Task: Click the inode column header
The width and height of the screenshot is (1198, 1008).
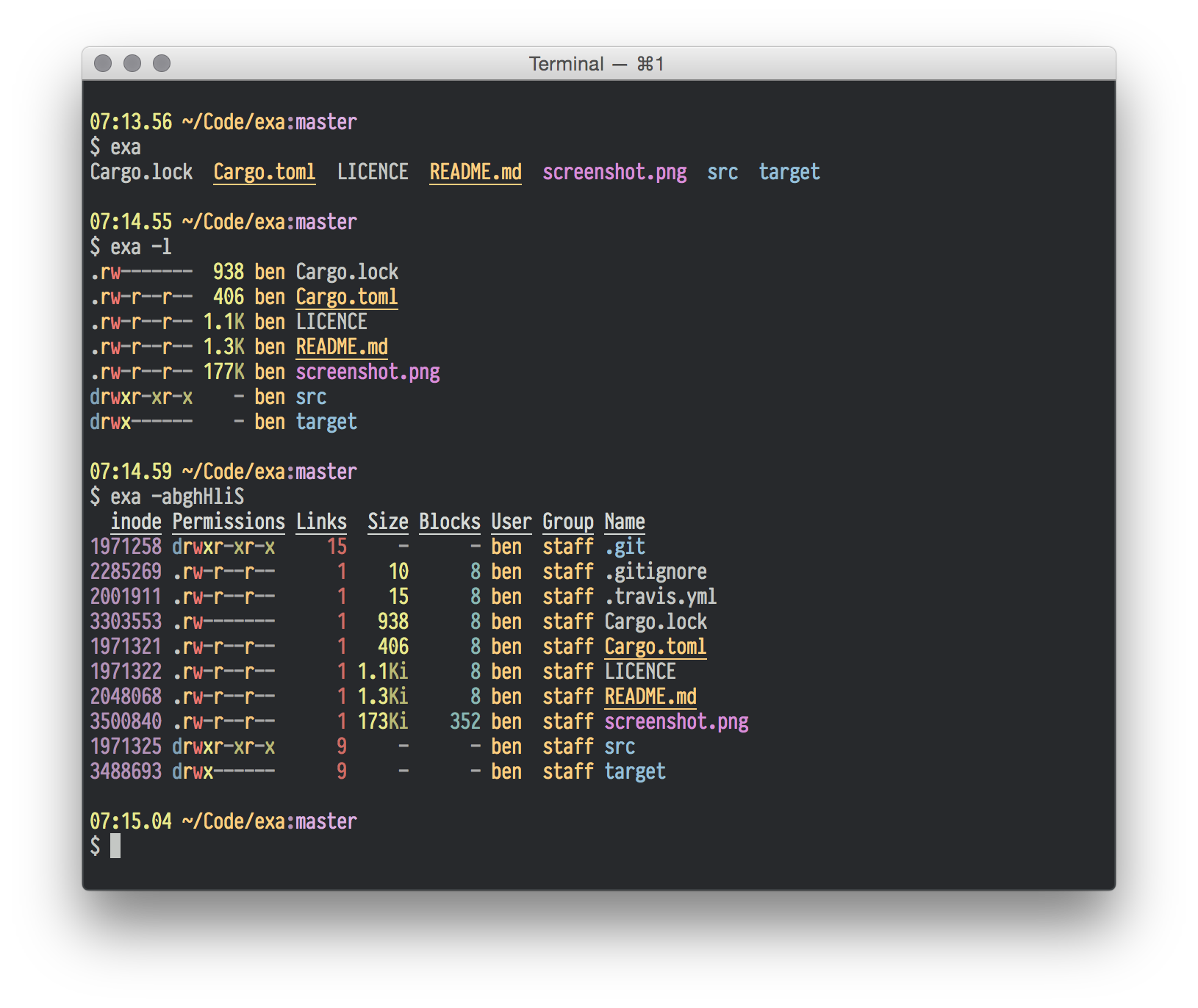Action: point(136,522)
